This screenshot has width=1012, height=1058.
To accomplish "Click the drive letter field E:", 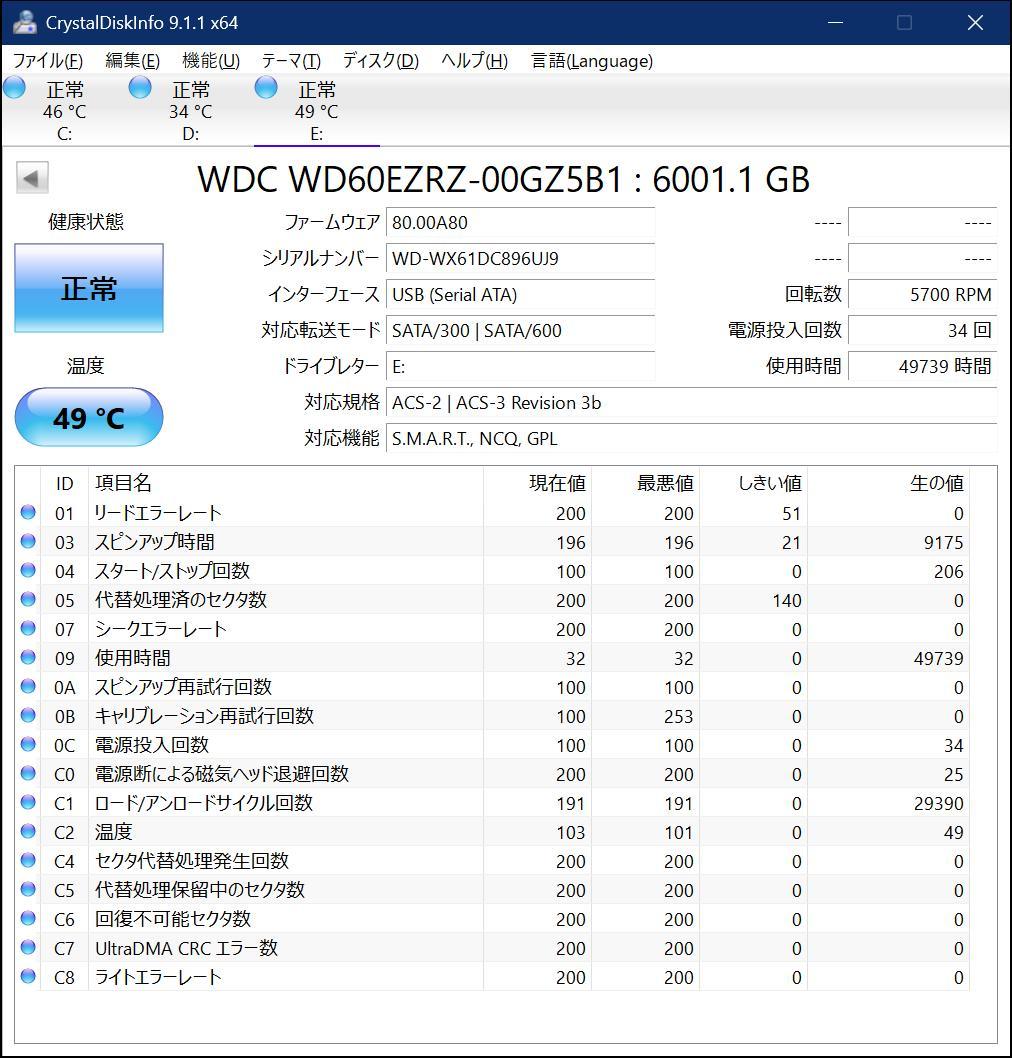I will click(x=520, y=366).
